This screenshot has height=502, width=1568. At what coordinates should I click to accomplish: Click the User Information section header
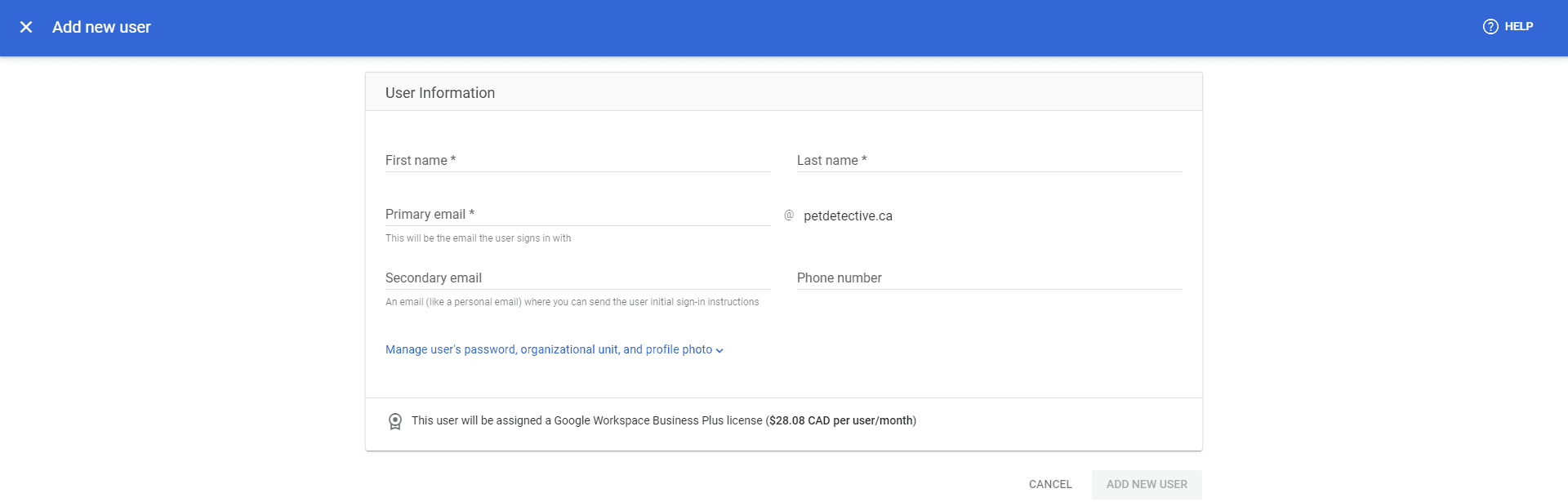(440, 93)
